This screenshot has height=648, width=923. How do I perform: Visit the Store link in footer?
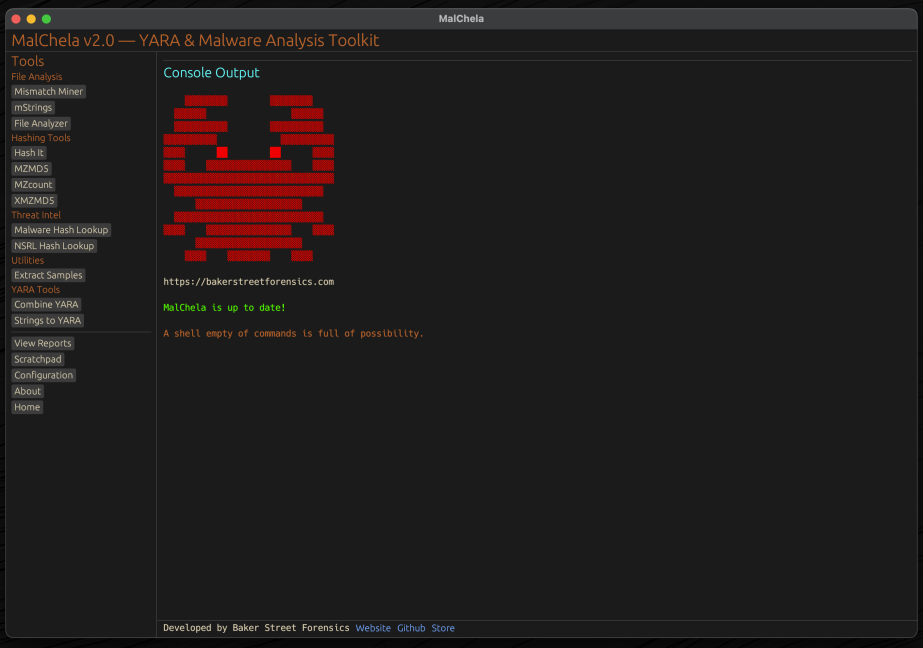point(443,629)
